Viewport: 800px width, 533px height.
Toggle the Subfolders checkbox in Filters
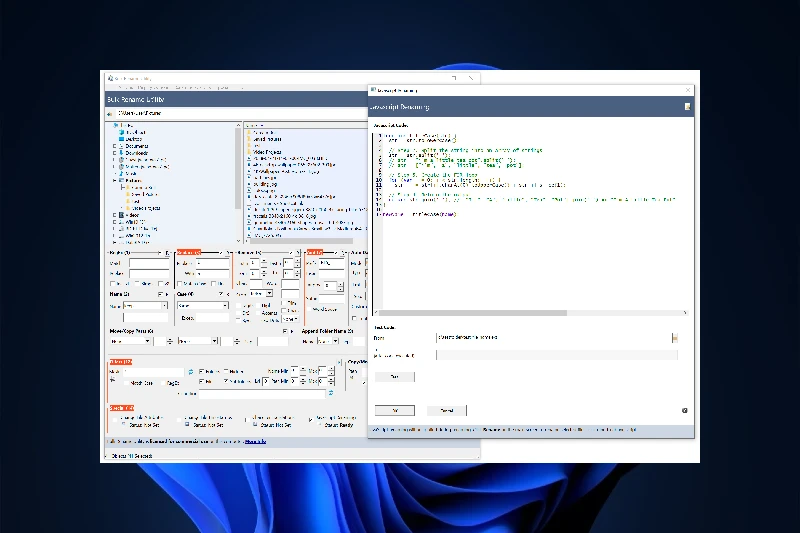point(227,381)
